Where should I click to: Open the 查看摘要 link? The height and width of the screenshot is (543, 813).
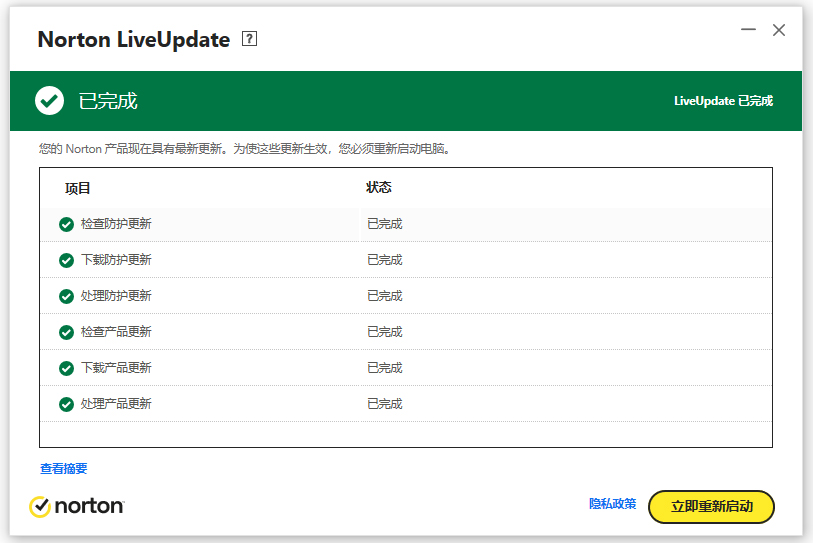point(64,469)
